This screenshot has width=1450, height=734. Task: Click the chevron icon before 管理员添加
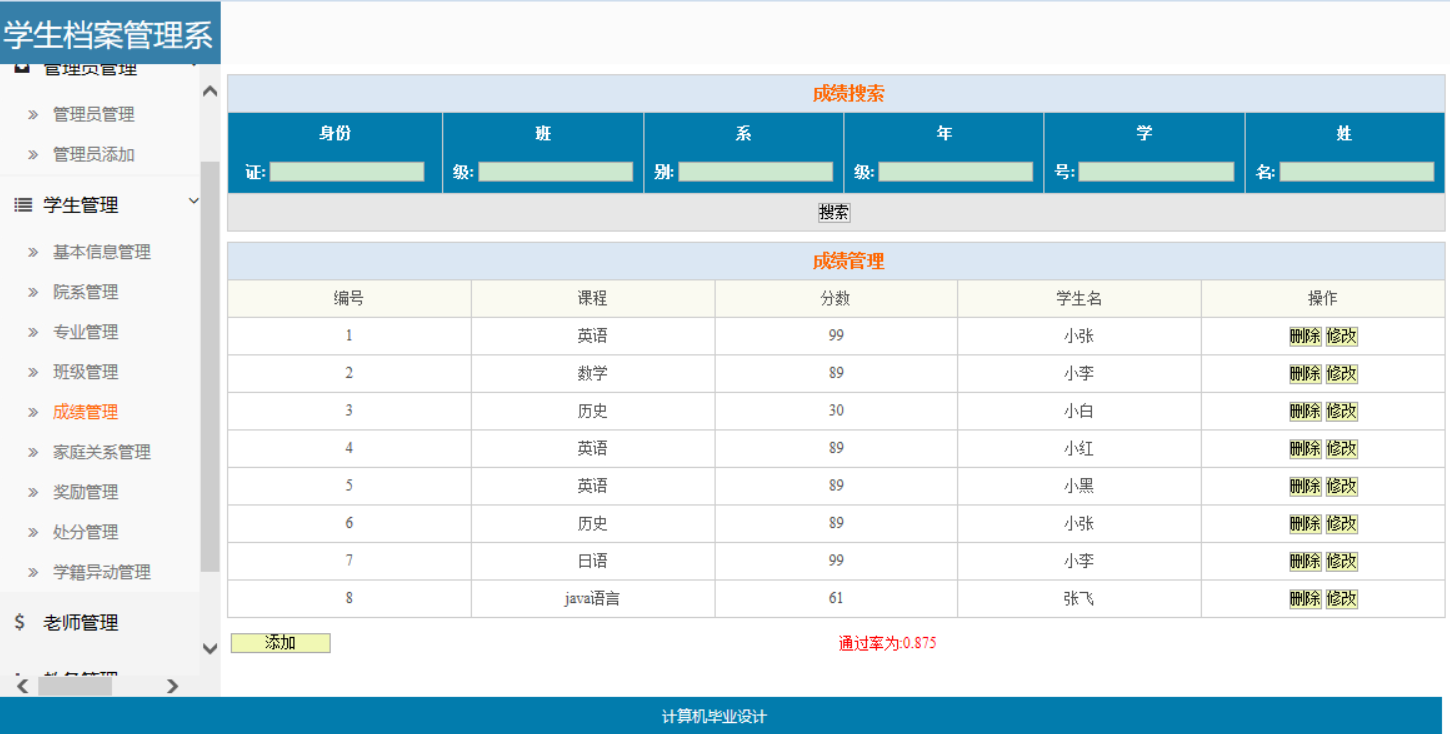(33, 155)
